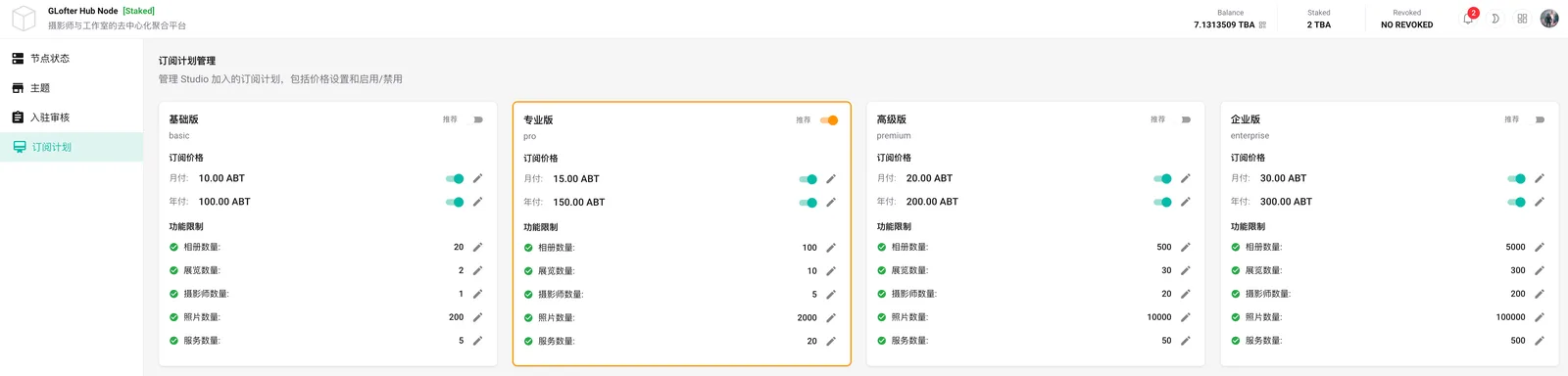Edit enterprise plan 照片数量 value 100000
The image size is (1568, 376).
(x=1539, y=317)
